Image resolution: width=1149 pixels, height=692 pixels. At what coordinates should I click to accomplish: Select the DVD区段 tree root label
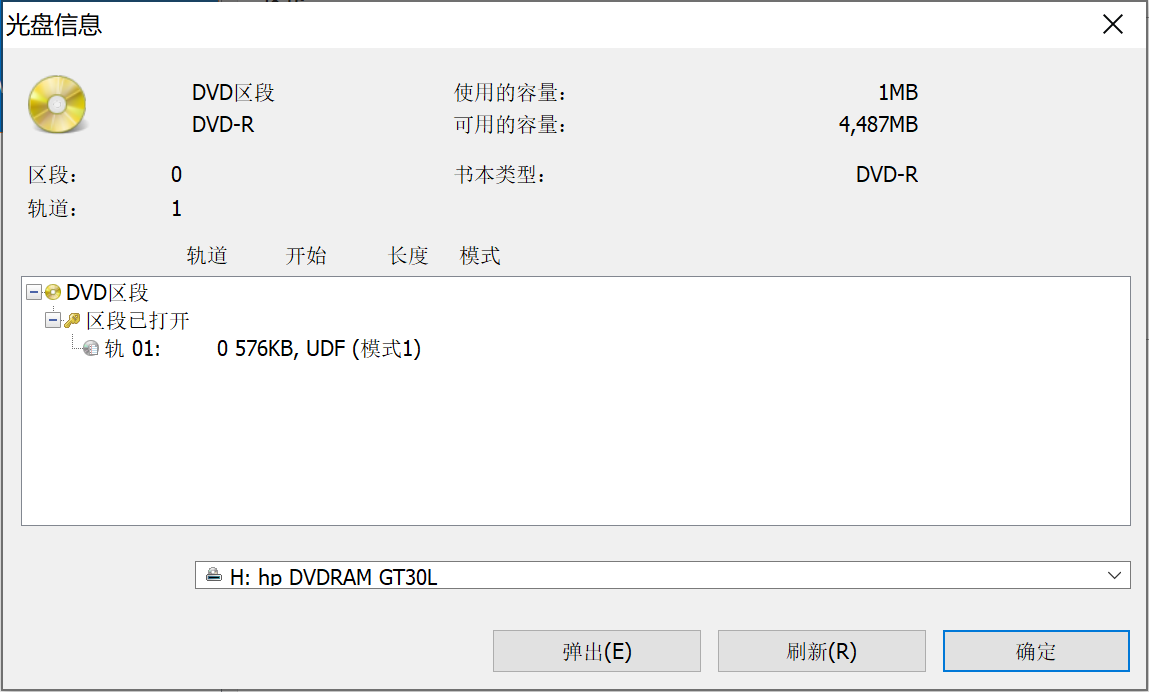tap(107, 292)
